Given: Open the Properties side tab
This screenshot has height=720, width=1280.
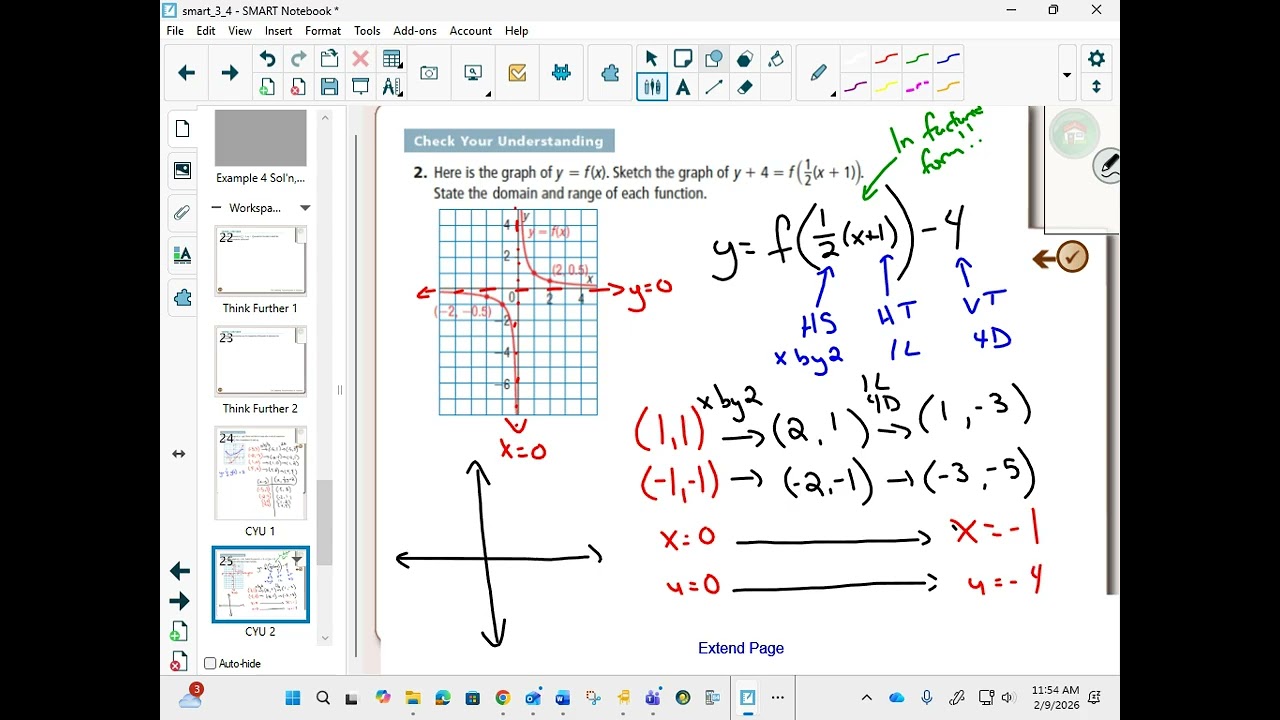Looking at the screenshot, I should point(182,255).
